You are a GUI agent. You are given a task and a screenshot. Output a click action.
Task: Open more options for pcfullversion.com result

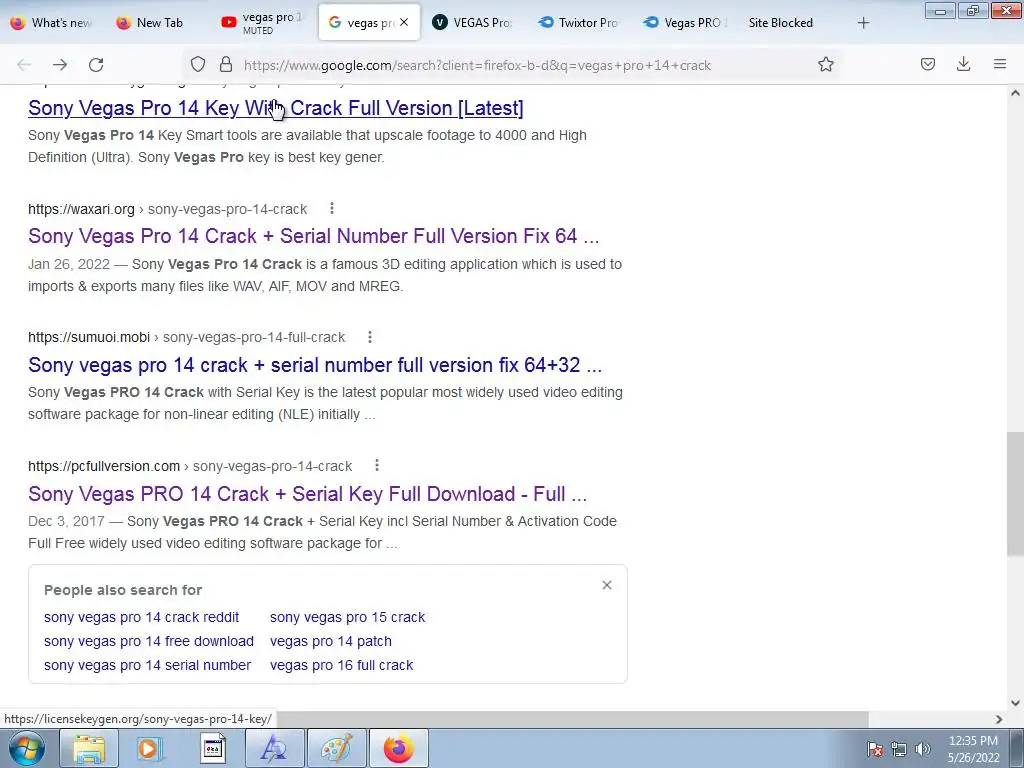pos(377,466)
